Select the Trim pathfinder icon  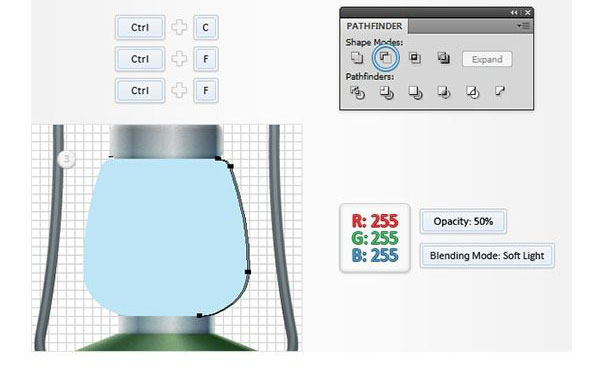coord(386,92)
